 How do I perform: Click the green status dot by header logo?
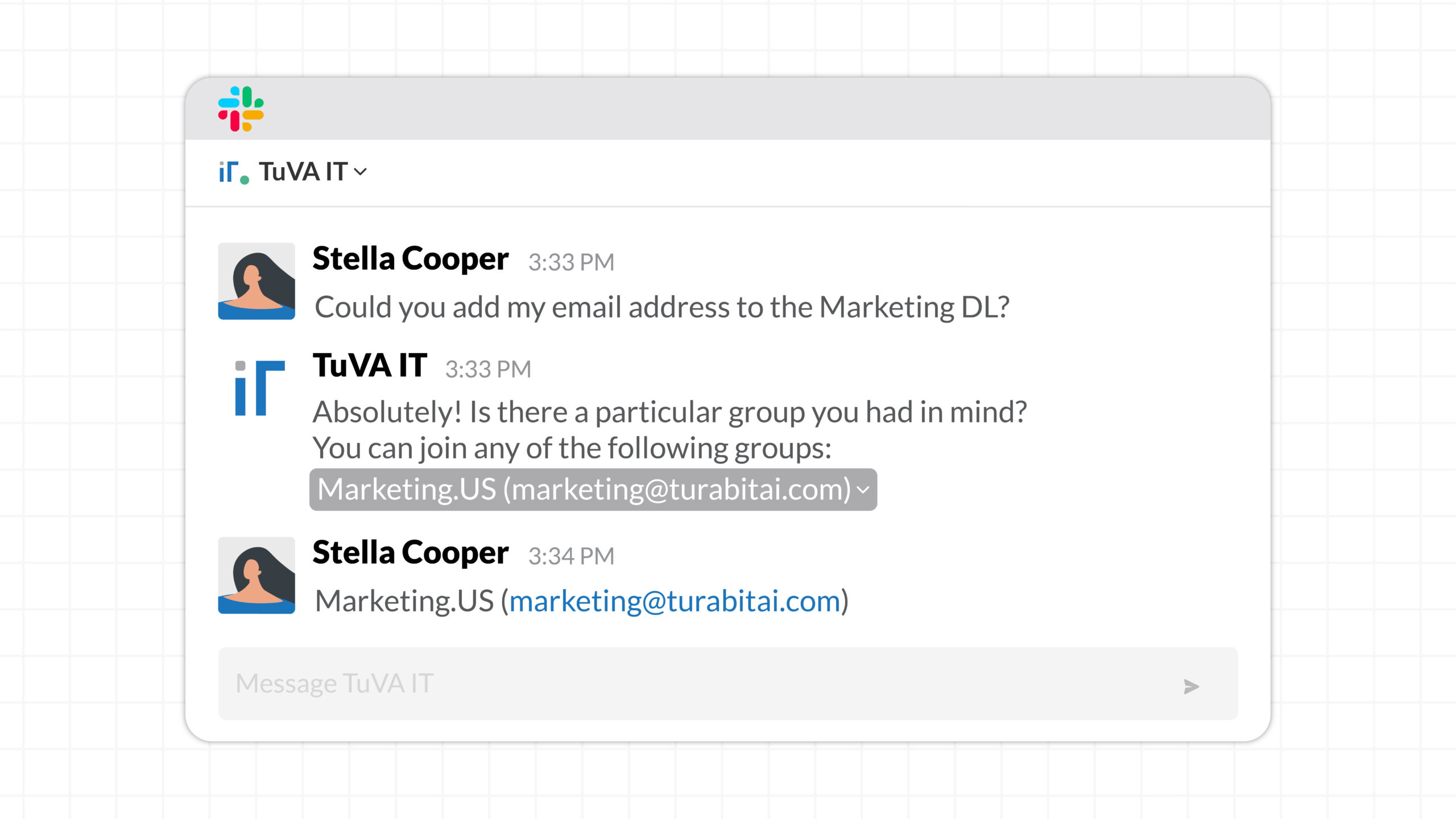click(245, 180)
